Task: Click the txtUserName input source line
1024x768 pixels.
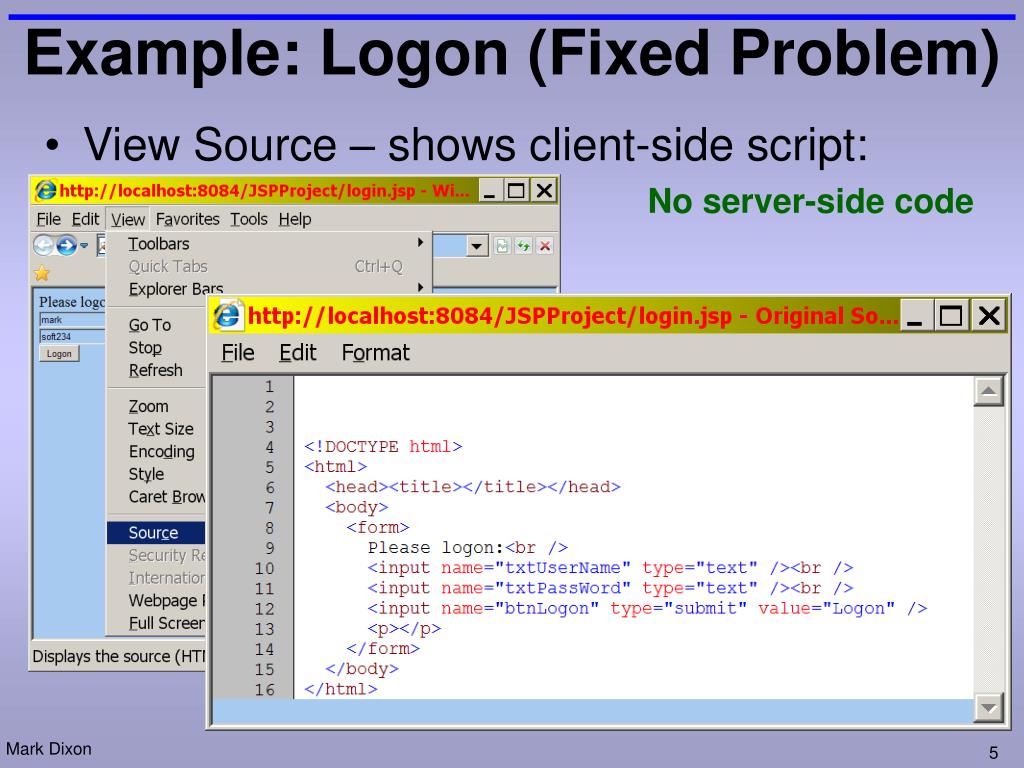Action: point(611,568)
